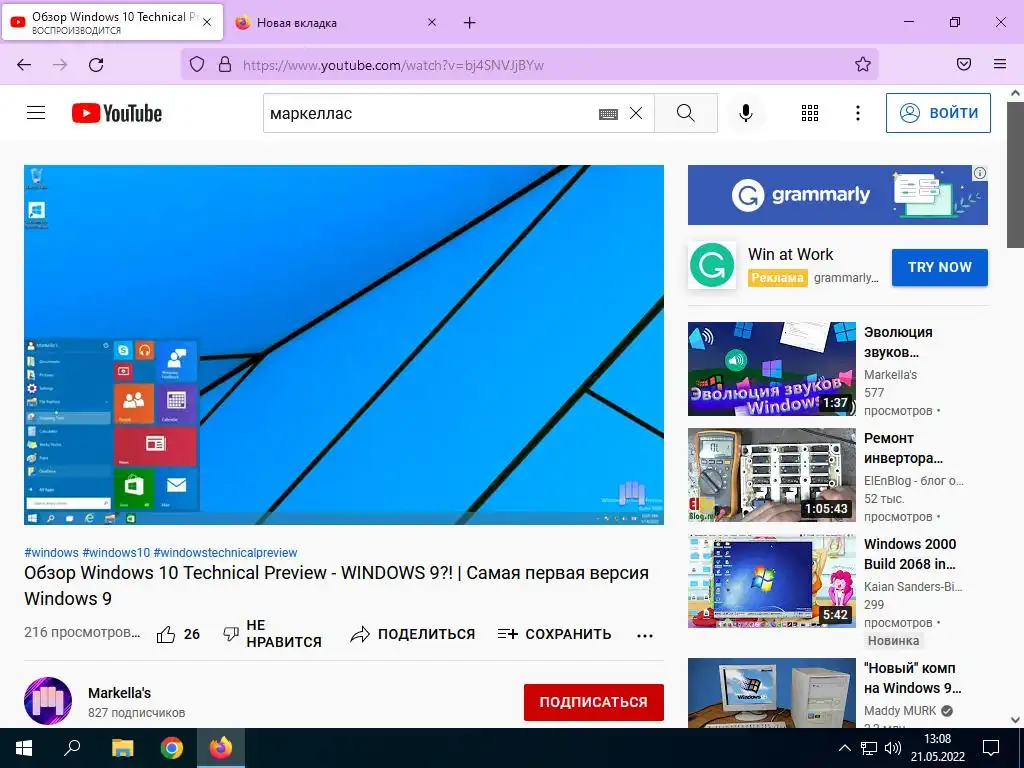Open Markella's channel name link
Screen dimensions: 1024x768
(x=120, y=693)
